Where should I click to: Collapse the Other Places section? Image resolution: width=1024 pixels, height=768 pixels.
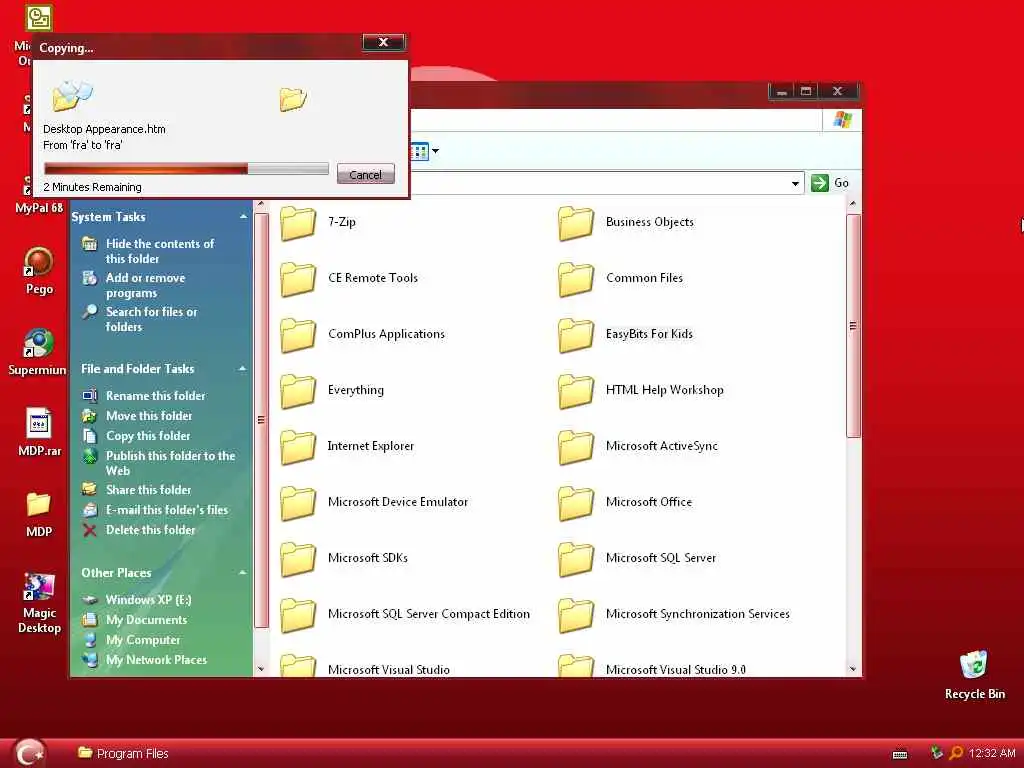243,573
